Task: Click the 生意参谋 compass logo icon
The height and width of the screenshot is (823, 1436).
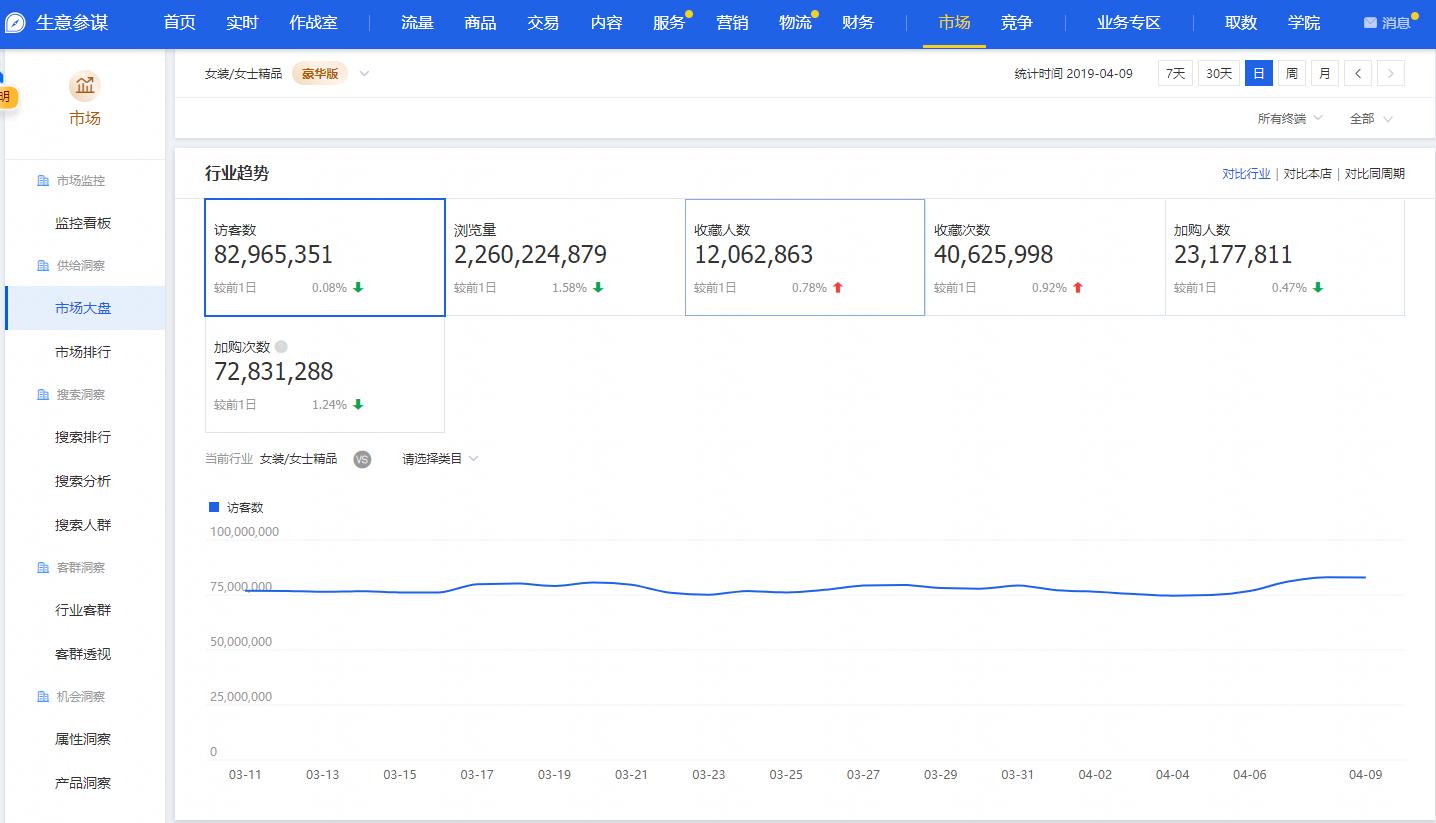Action: pyautogui.click(x=15, y=23)
